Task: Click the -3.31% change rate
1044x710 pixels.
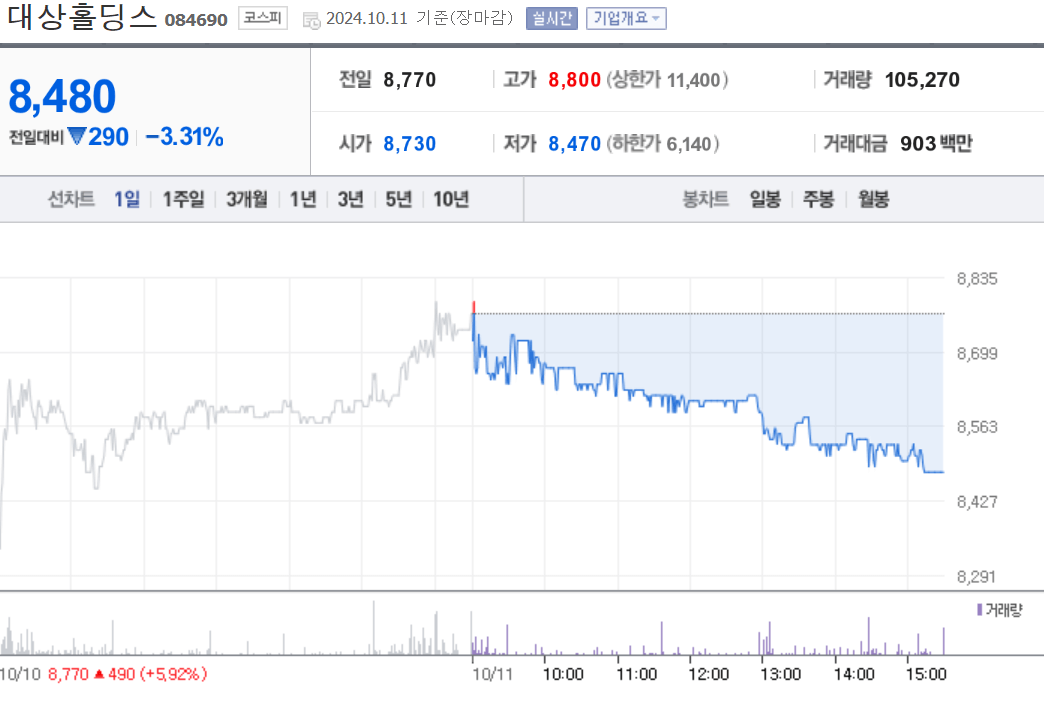Action: click(184, 137)
